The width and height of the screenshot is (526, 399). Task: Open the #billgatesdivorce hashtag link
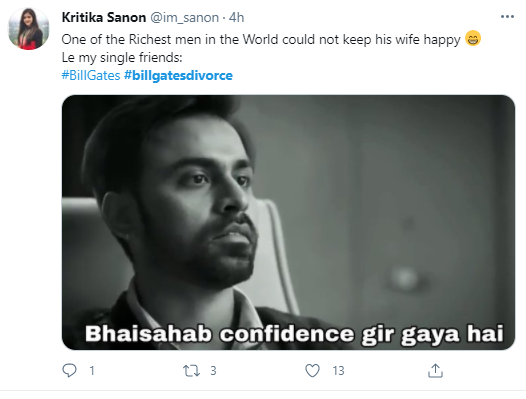point(178,76)
